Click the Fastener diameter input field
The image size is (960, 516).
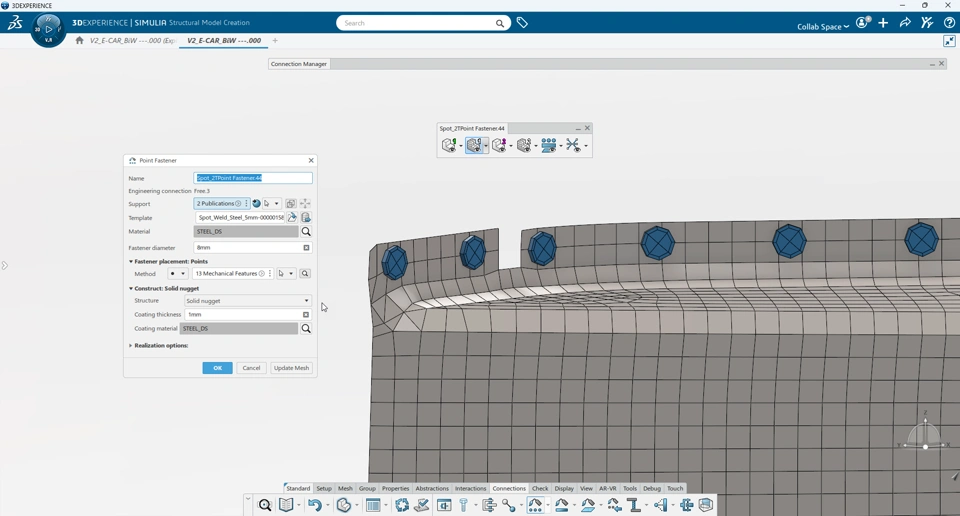(x=247, y=248)
